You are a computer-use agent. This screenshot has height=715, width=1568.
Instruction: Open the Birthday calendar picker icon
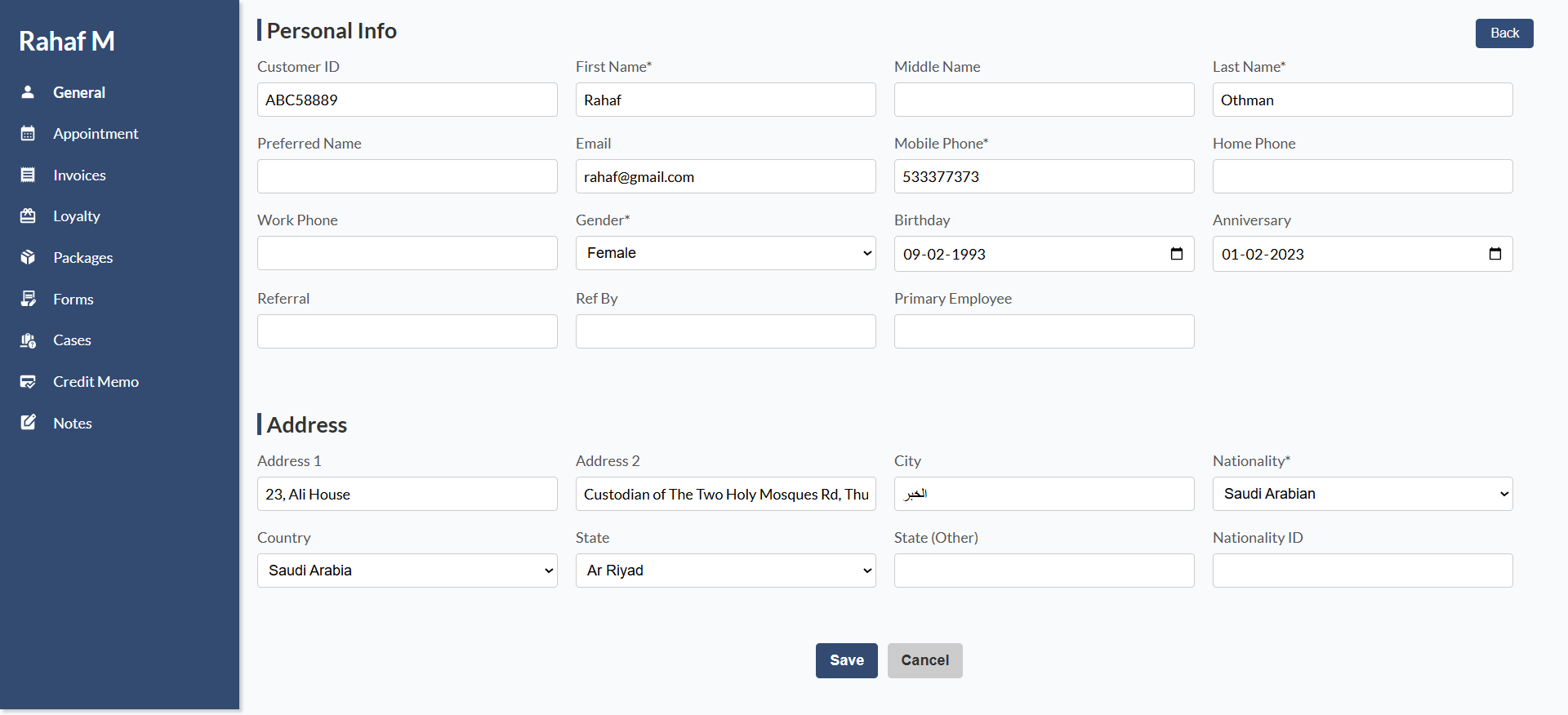[1177, 254]
